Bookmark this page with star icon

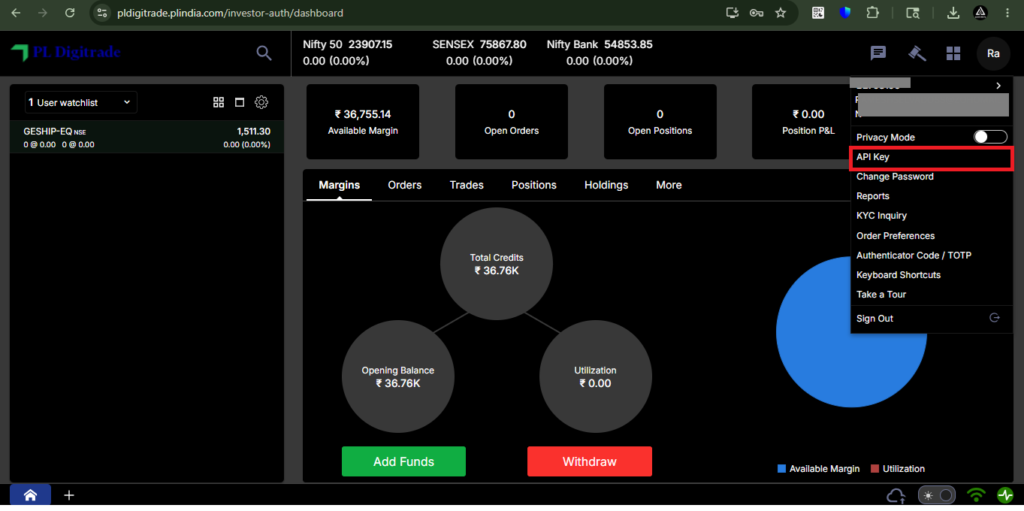point(780,12)
